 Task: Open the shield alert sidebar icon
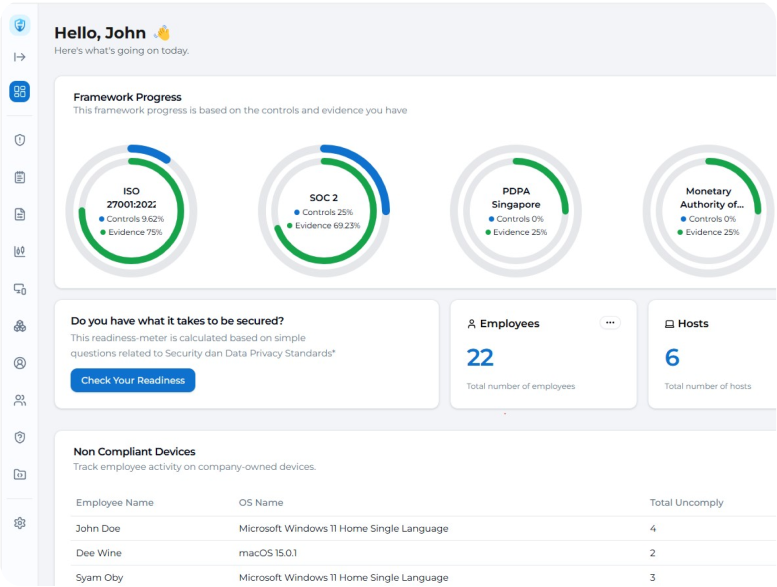[x=20, y=140]
